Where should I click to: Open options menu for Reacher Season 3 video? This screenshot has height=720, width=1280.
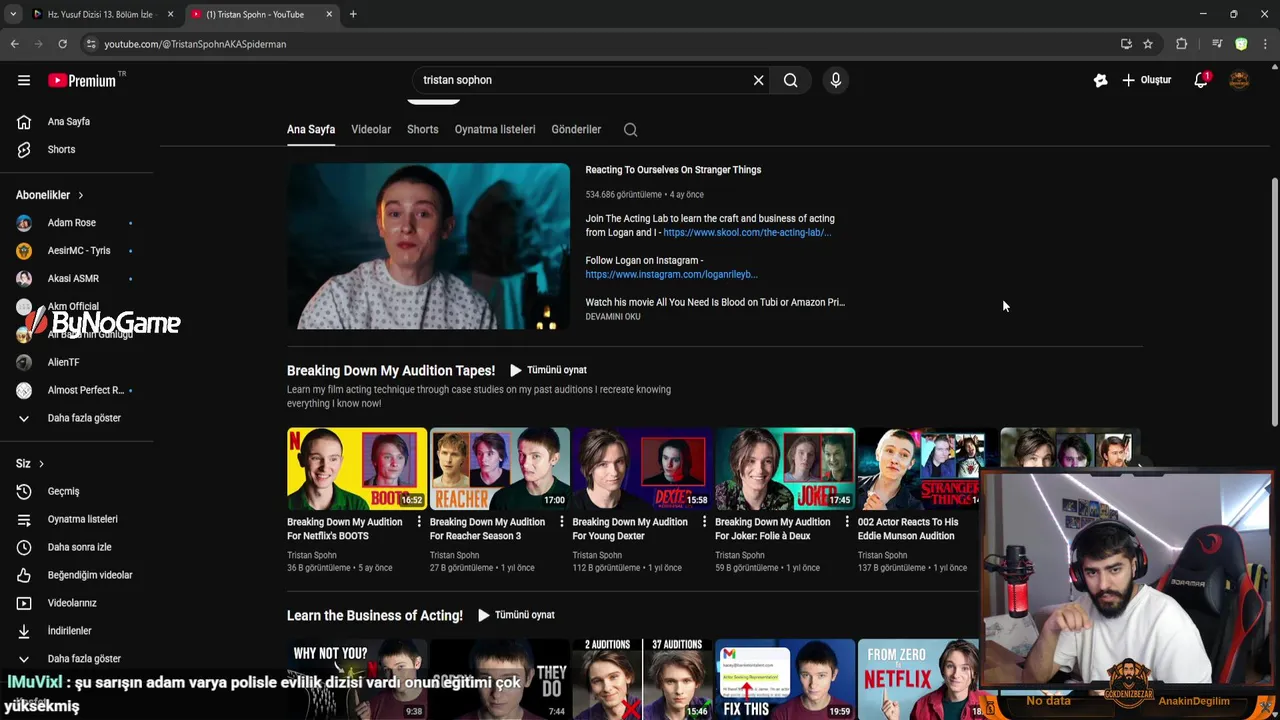pos(562,522)
